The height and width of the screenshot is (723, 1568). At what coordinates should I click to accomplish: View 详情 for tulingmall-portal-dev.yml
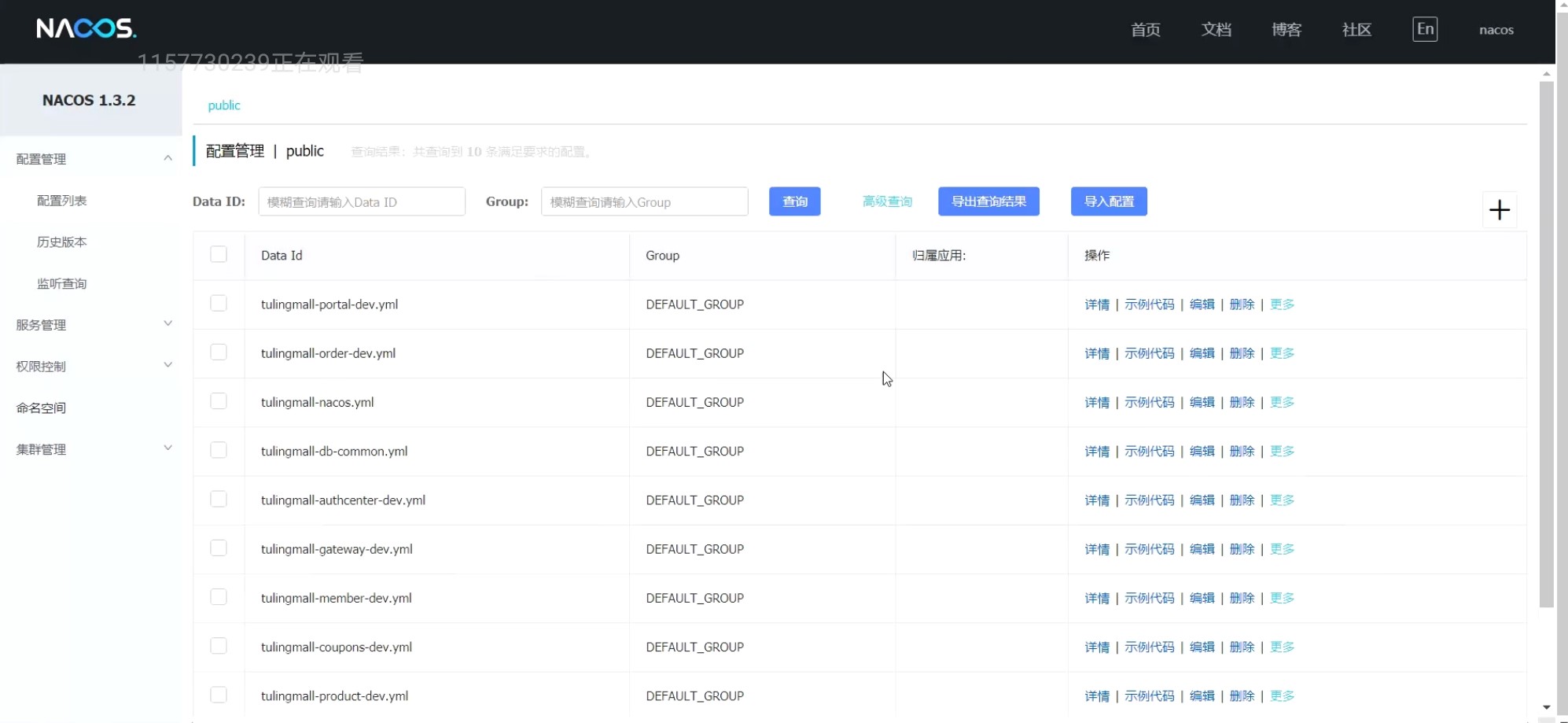coord(1097,304)
